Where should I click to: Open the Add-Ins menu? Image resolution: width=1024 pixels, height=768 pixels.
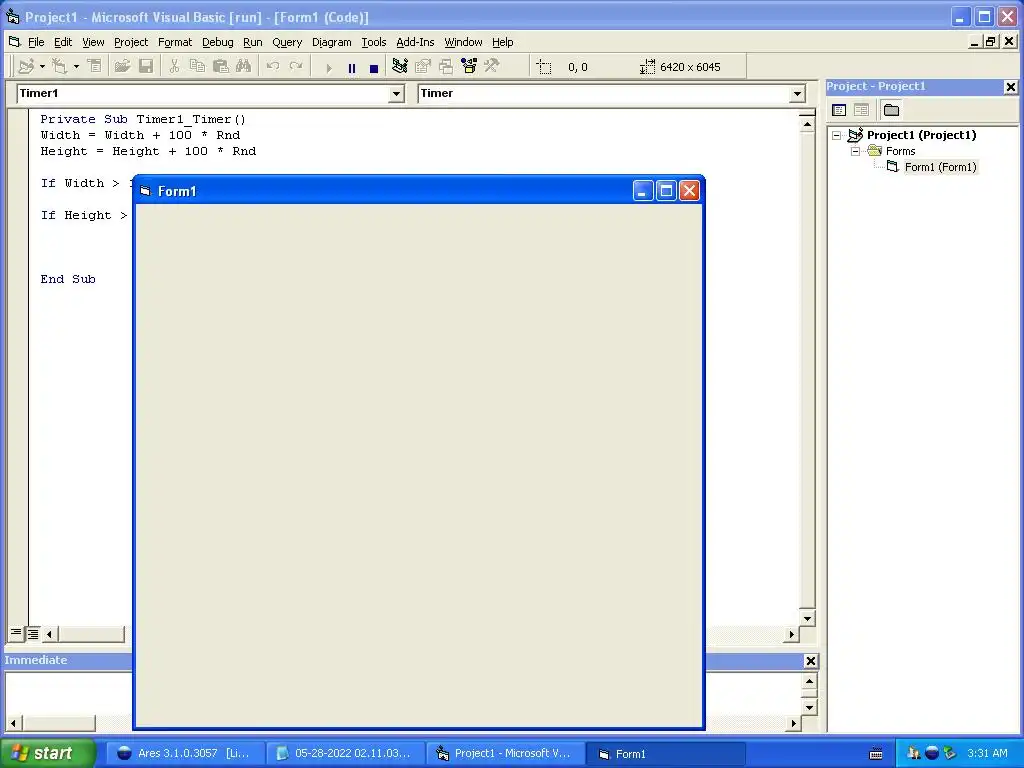tap(415, 42)
